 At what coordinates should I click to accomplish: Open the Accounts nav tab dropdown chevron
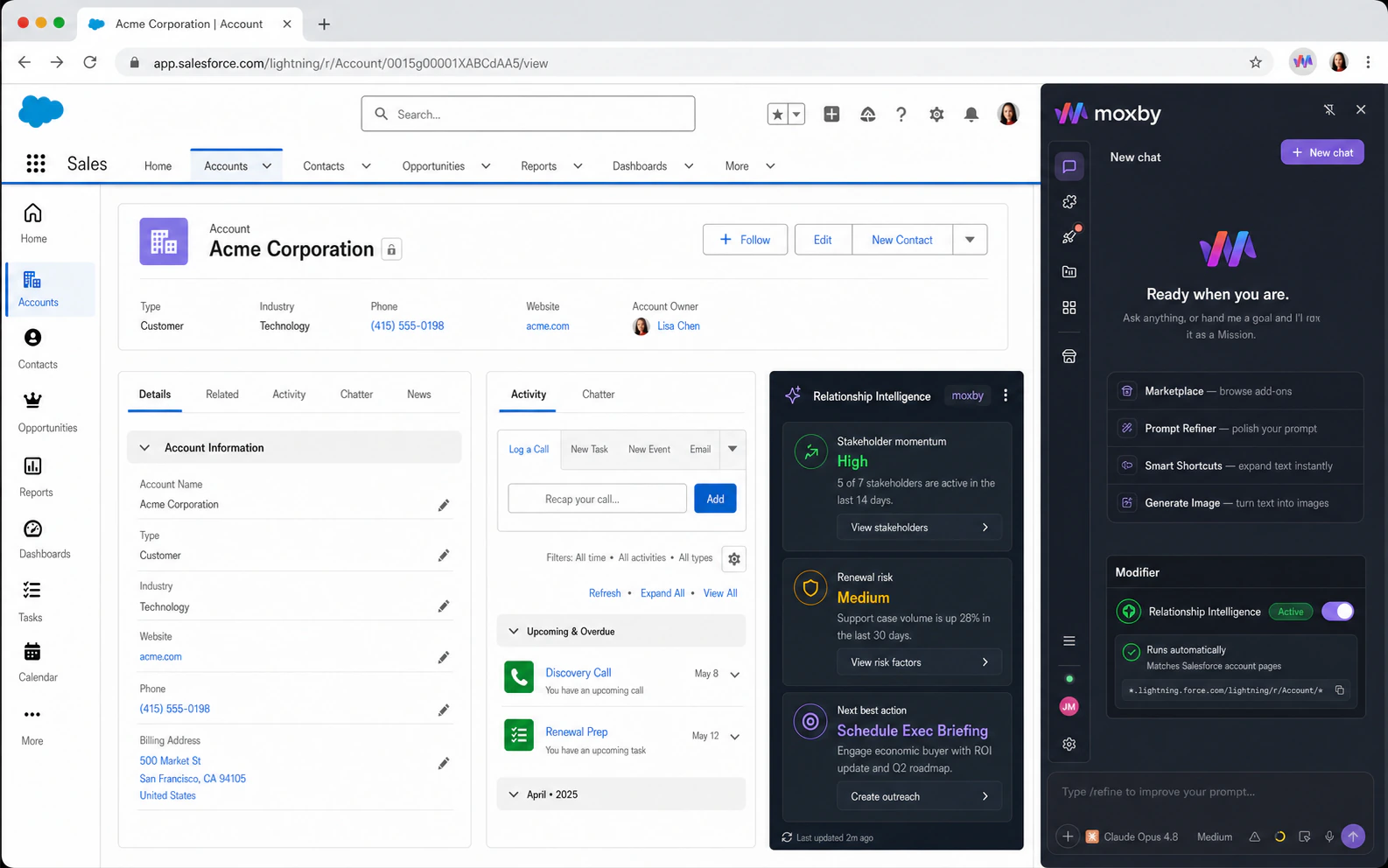267,166
